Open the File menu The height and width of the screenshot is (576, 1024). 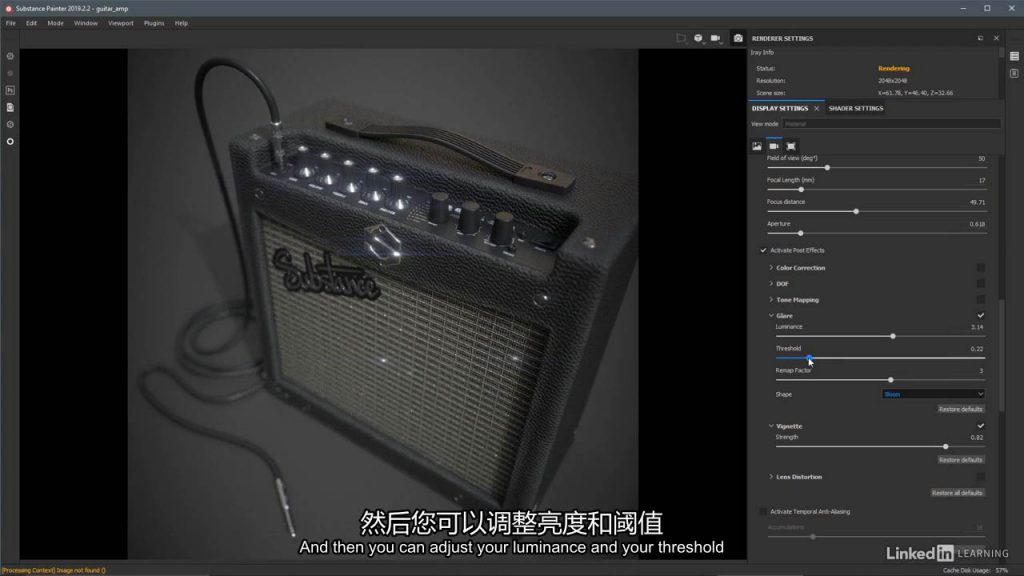pyautogui.click(x=10, y=23)
